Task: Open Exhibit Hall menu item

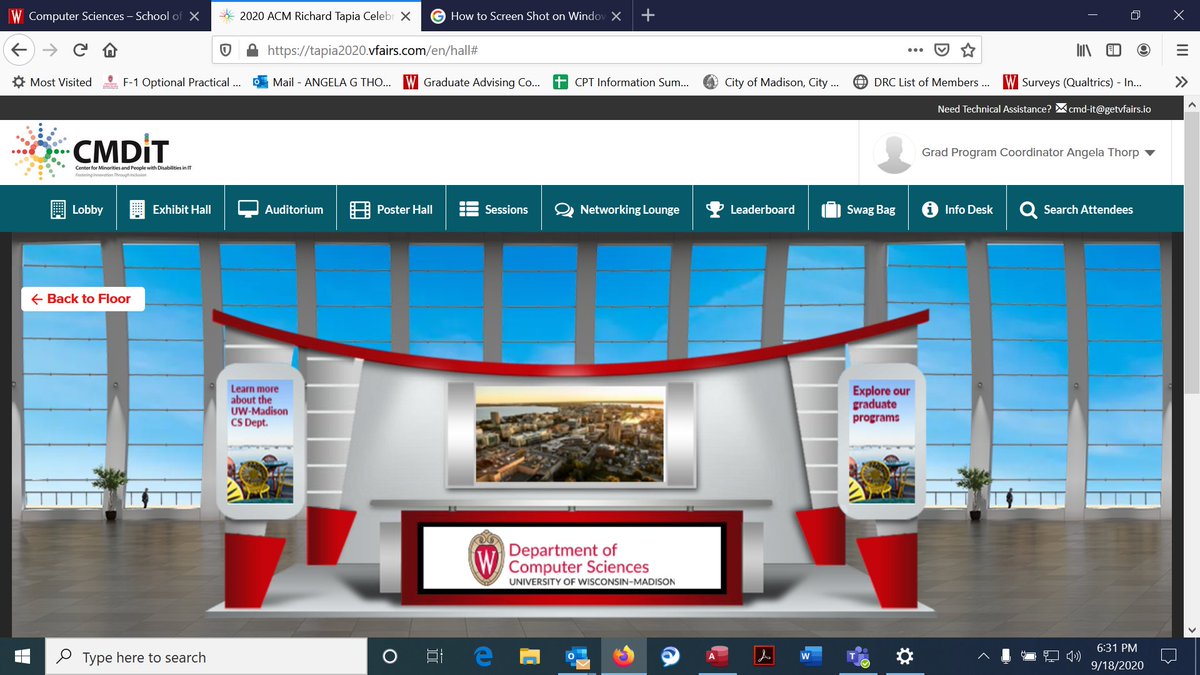Action: (x=171, y=209)
